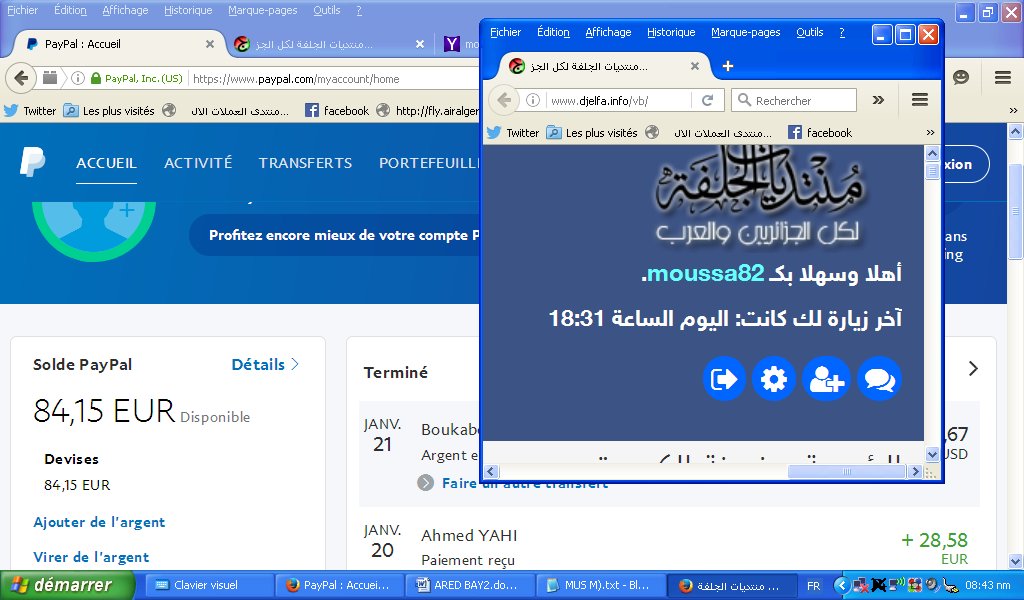Reload the Djelfa forum page
Image resolution: width=1024 pixels, height=600 pixels.
pos(707,101)
